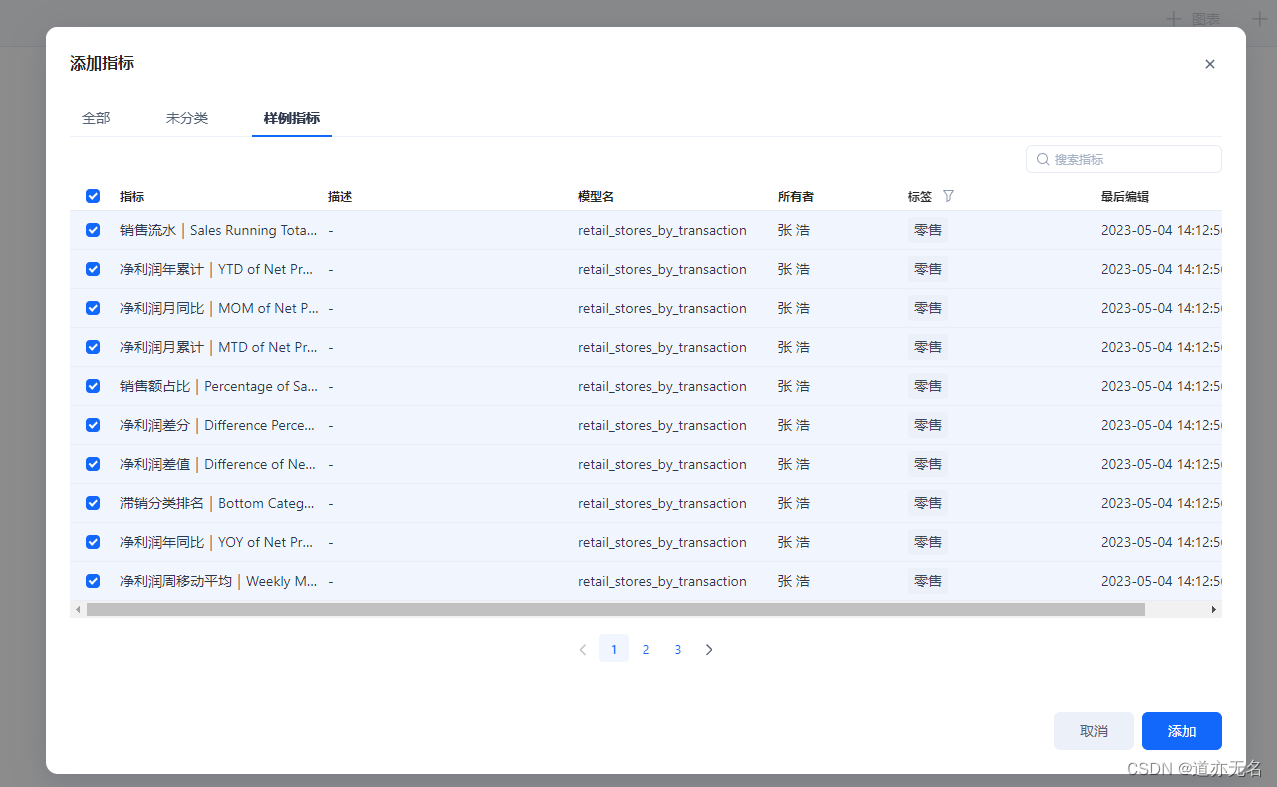The height and width of the screenshot is (787, 1277).
Task: Click retail_stores_by_transaction in the 净利润年同比 row
Action: pyautogui.click(x=662, y=542)
